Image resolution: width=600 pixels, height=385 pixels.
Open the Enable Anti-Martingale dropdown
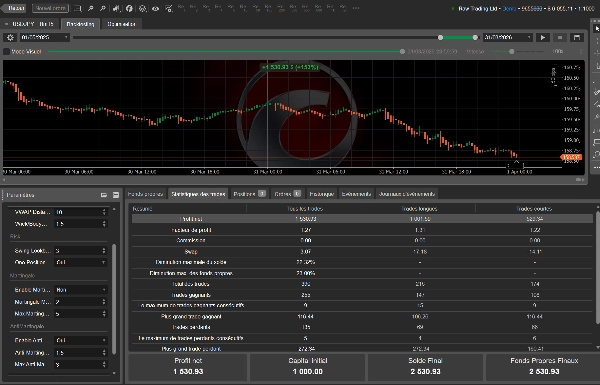click(80, 340)
